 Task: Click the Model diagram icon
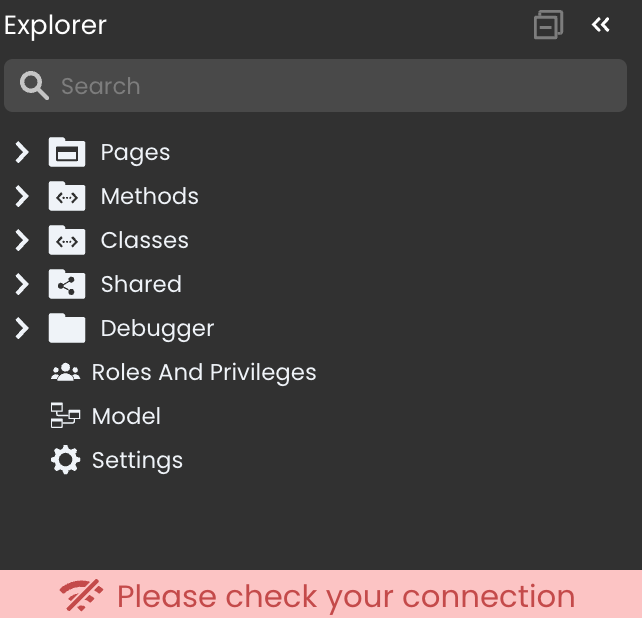tap(65, 416)
